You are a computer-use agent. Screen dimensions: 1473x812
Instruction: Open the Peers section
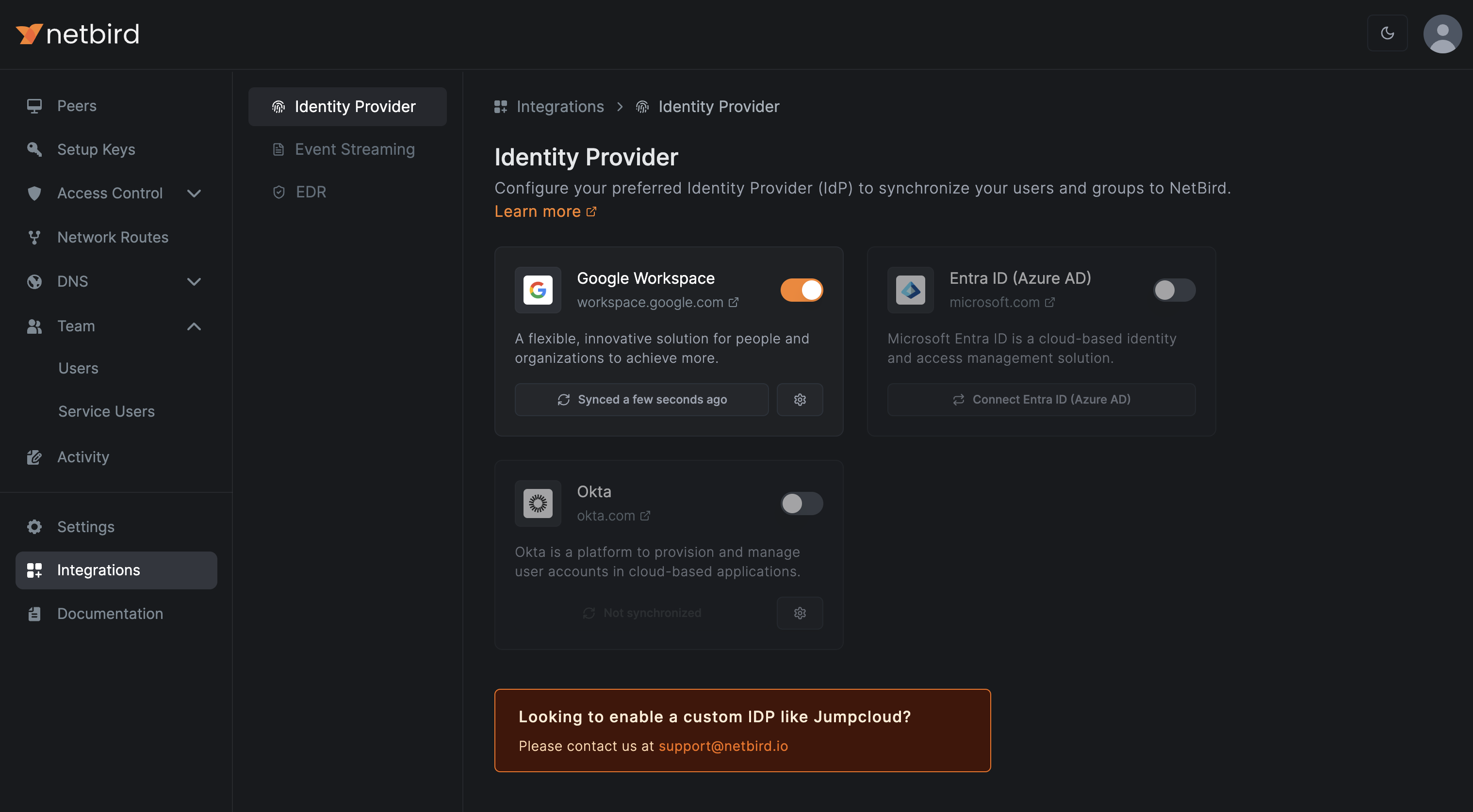click(76, 106)
